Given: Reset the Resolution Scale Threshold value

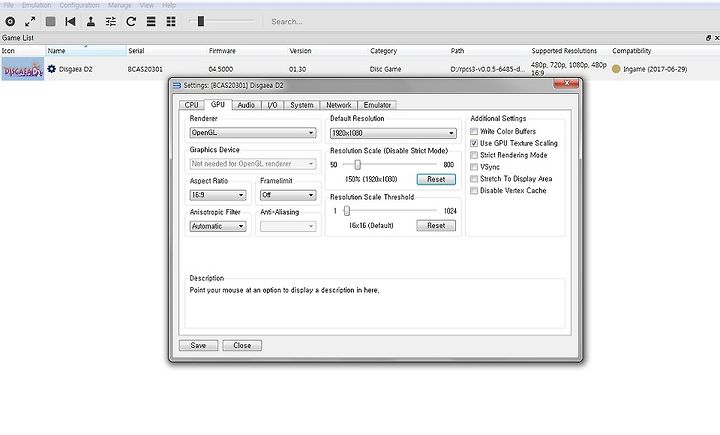Looking at the screenshot, I should (x=436, y=226).
